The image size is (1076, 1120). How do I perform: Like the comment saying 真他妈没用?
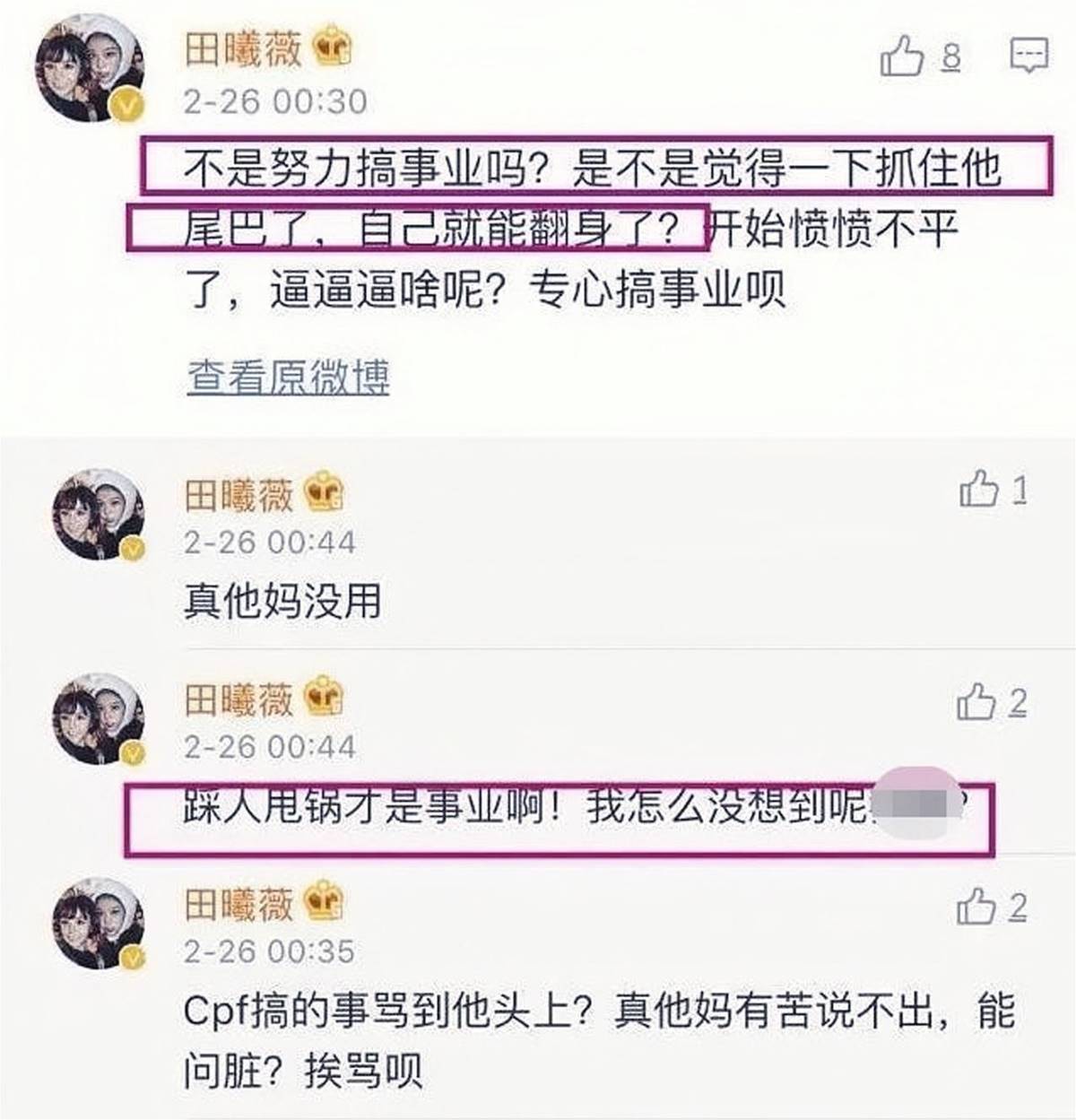tap(978, 490)
